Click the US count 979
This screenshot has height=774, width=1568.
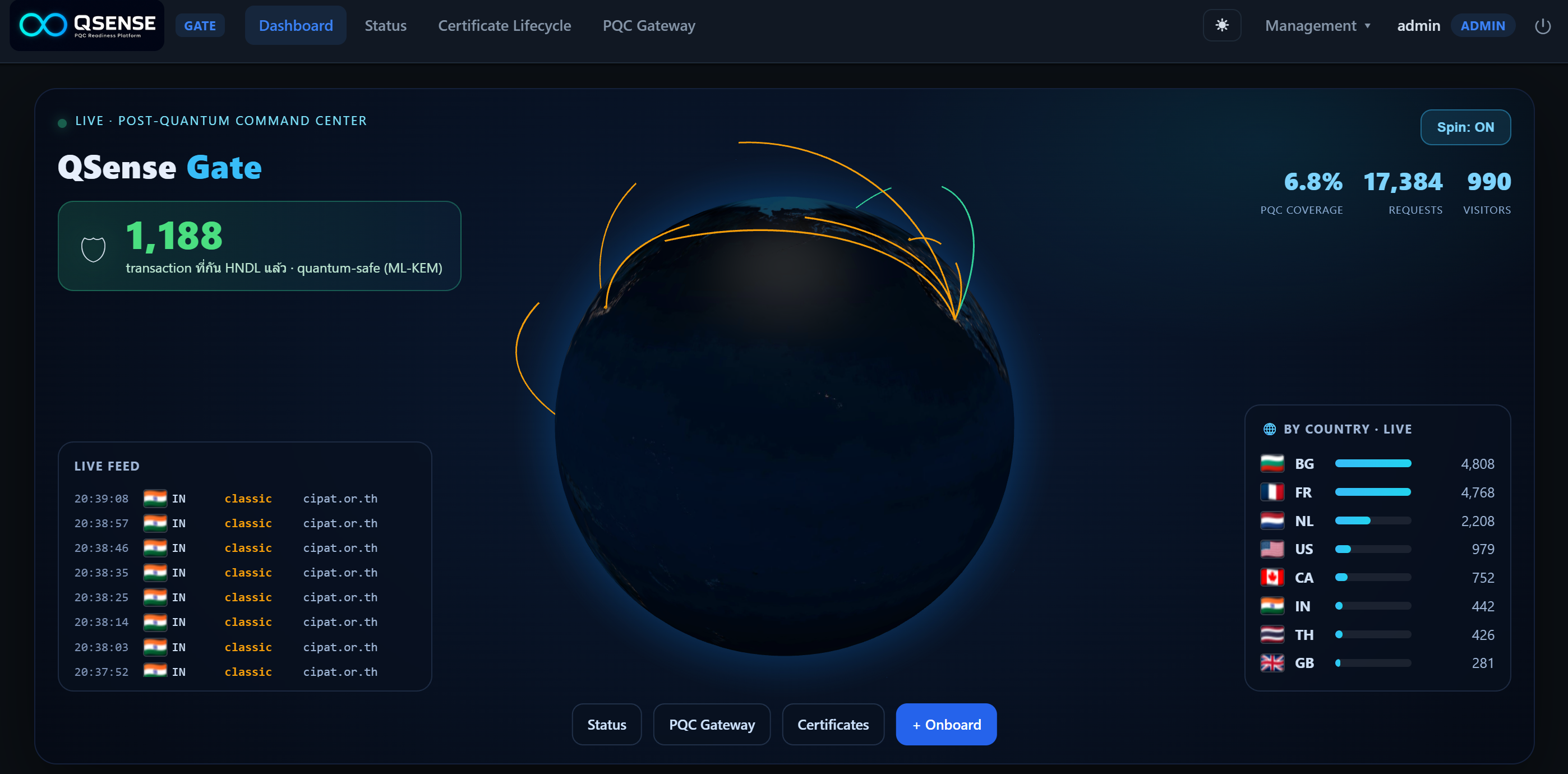coord(1483,549)
